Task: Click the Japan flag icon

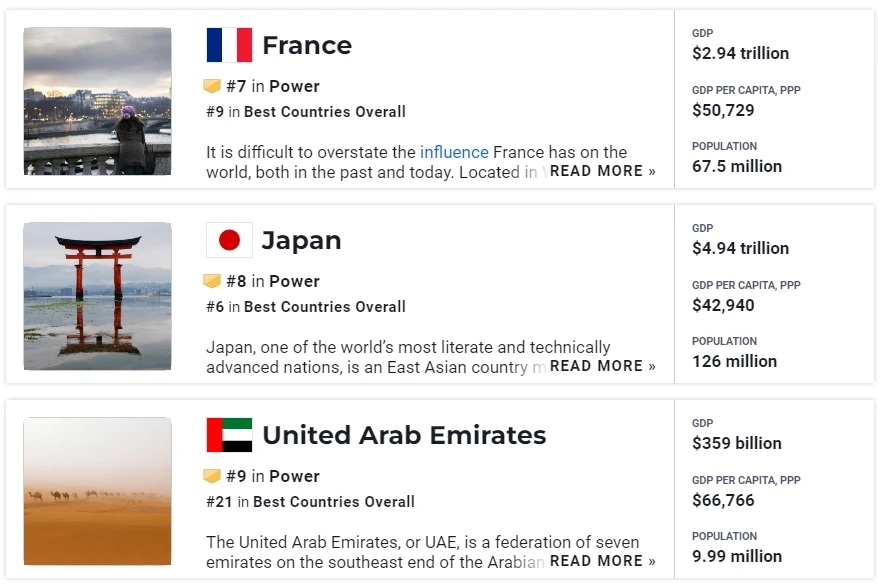Action: coord(229,240)
